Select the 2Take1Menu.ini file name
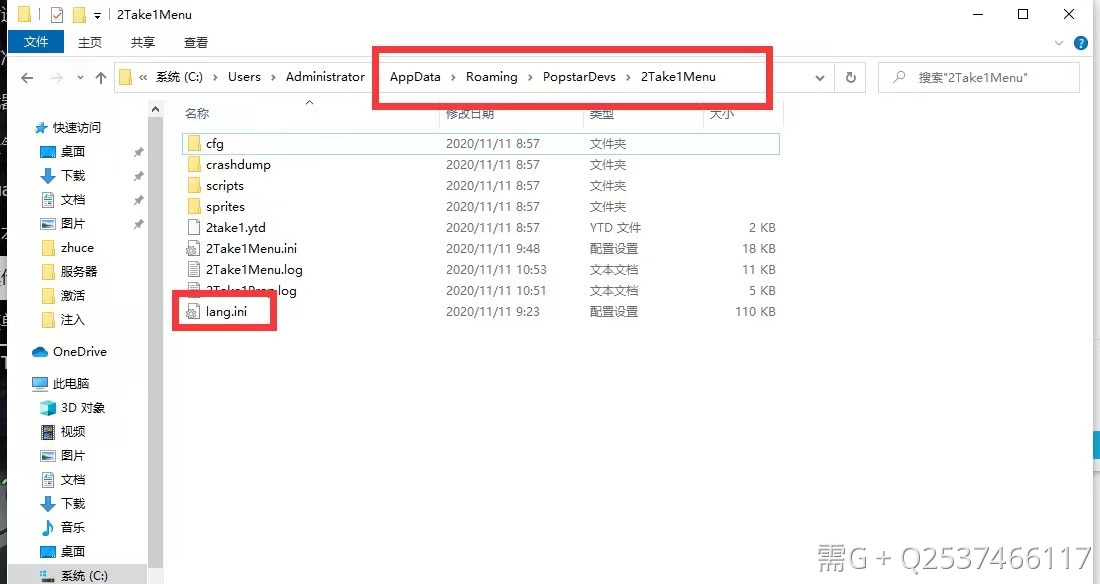Screen dimensions: 1100x584 click(x=251, y=248)
